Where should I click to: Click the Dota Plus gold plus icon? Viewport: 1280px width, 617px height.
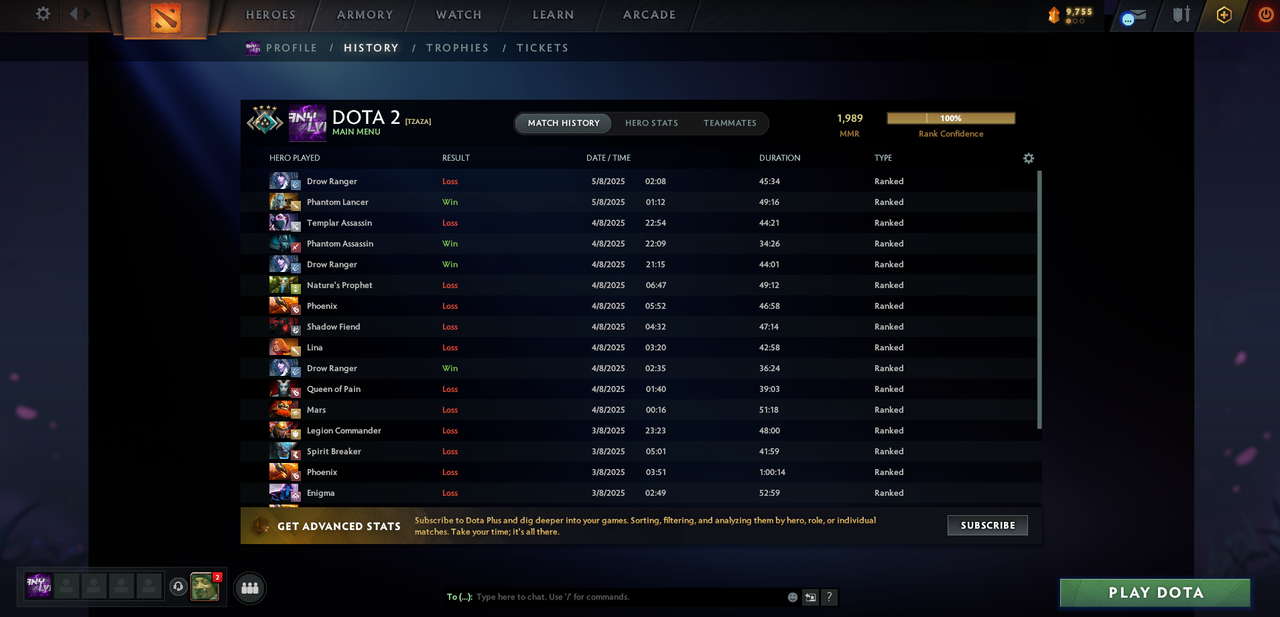[x=1223, y=15]
